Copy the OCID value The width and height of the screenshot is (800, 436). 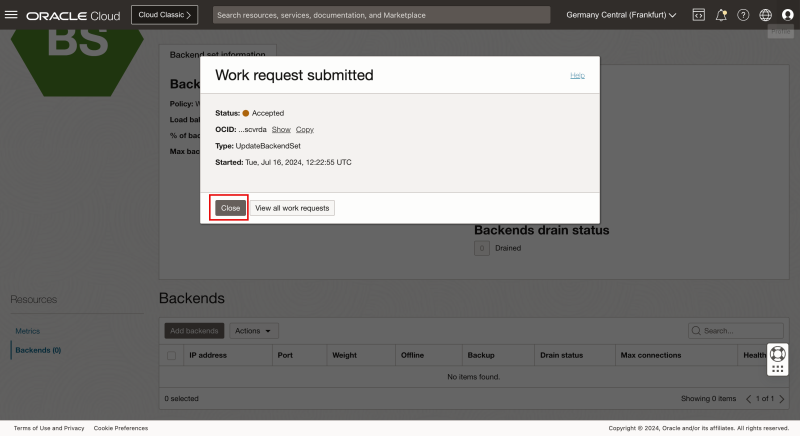(x=305, y=129)
